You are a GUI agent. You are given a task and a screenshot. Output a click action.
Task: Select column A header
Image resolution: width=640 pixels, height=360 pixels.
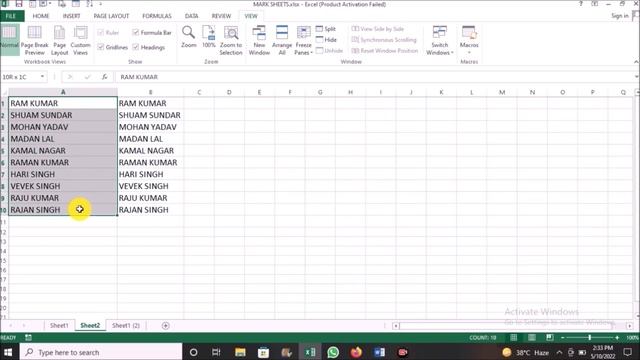coord(63,92)
